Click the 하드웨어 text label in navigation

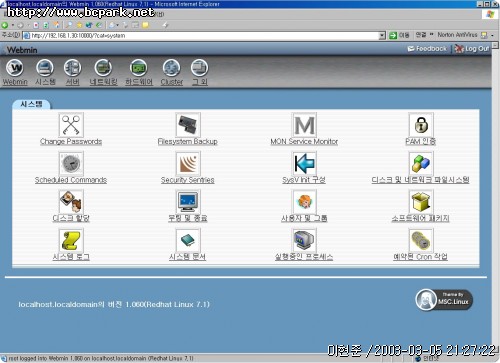pos(139,82)
